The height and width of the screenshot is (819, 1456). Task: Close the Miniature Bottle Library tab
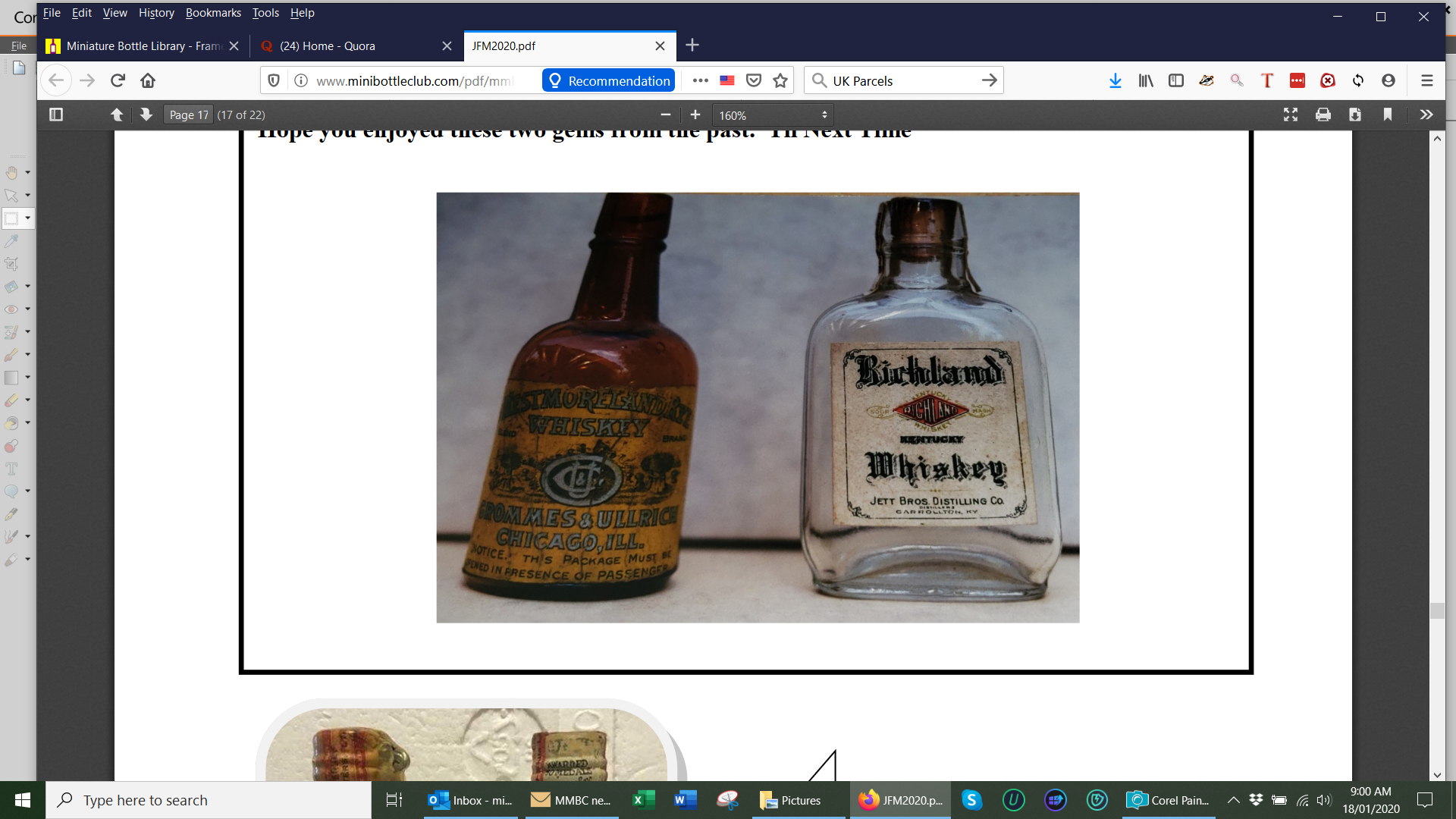(234, 45)
